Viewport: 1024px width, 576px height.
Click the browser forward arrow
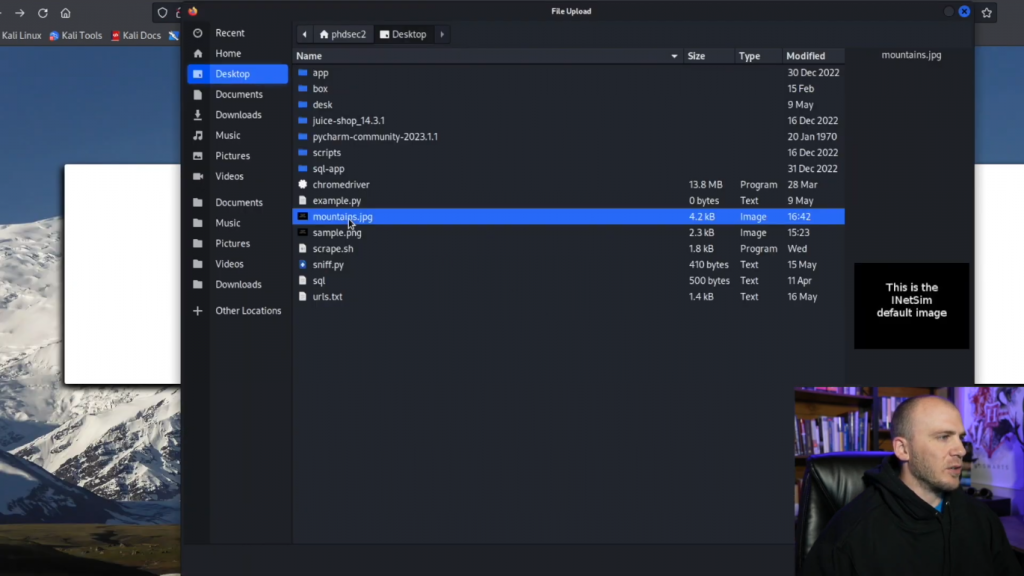20,13
